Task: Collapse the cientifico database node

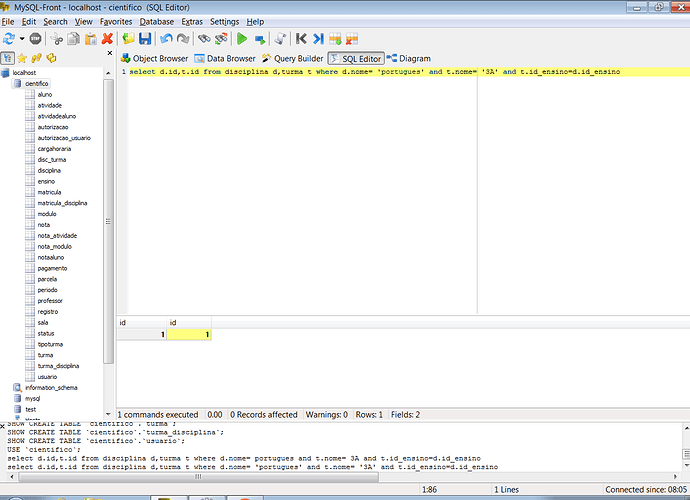Action: 38,83
